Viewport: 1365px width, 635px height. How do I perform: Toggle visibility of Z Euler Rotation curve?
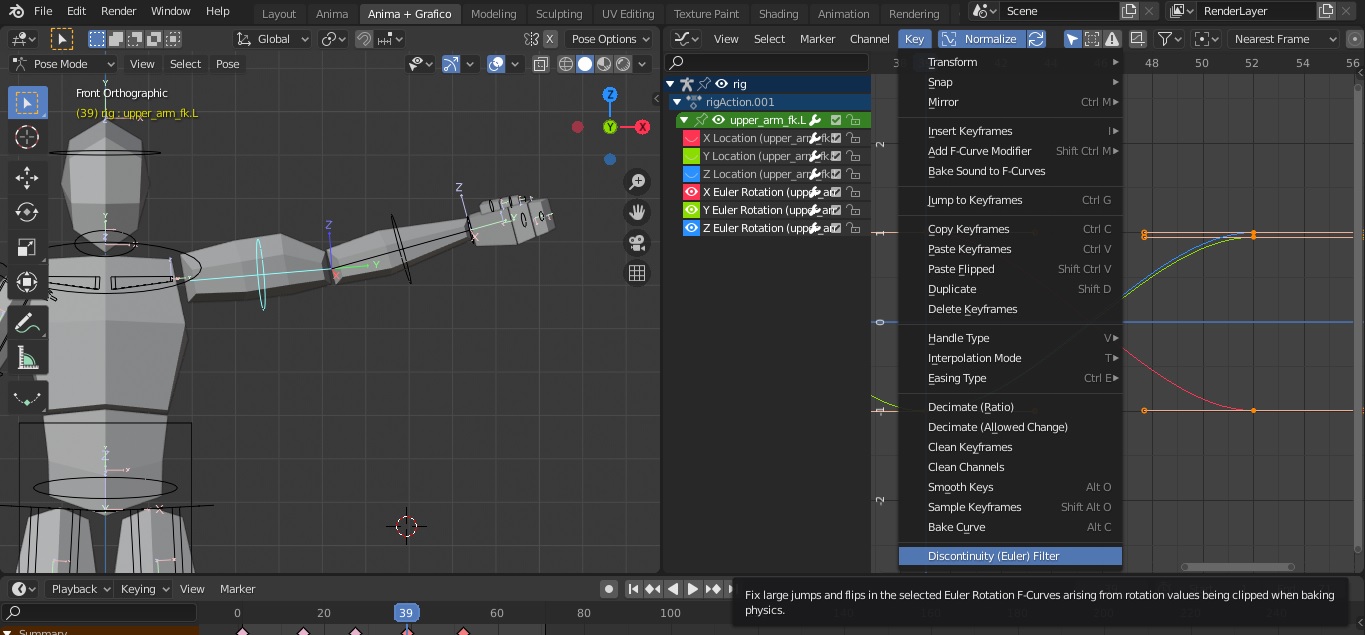(x=691, y=228)
